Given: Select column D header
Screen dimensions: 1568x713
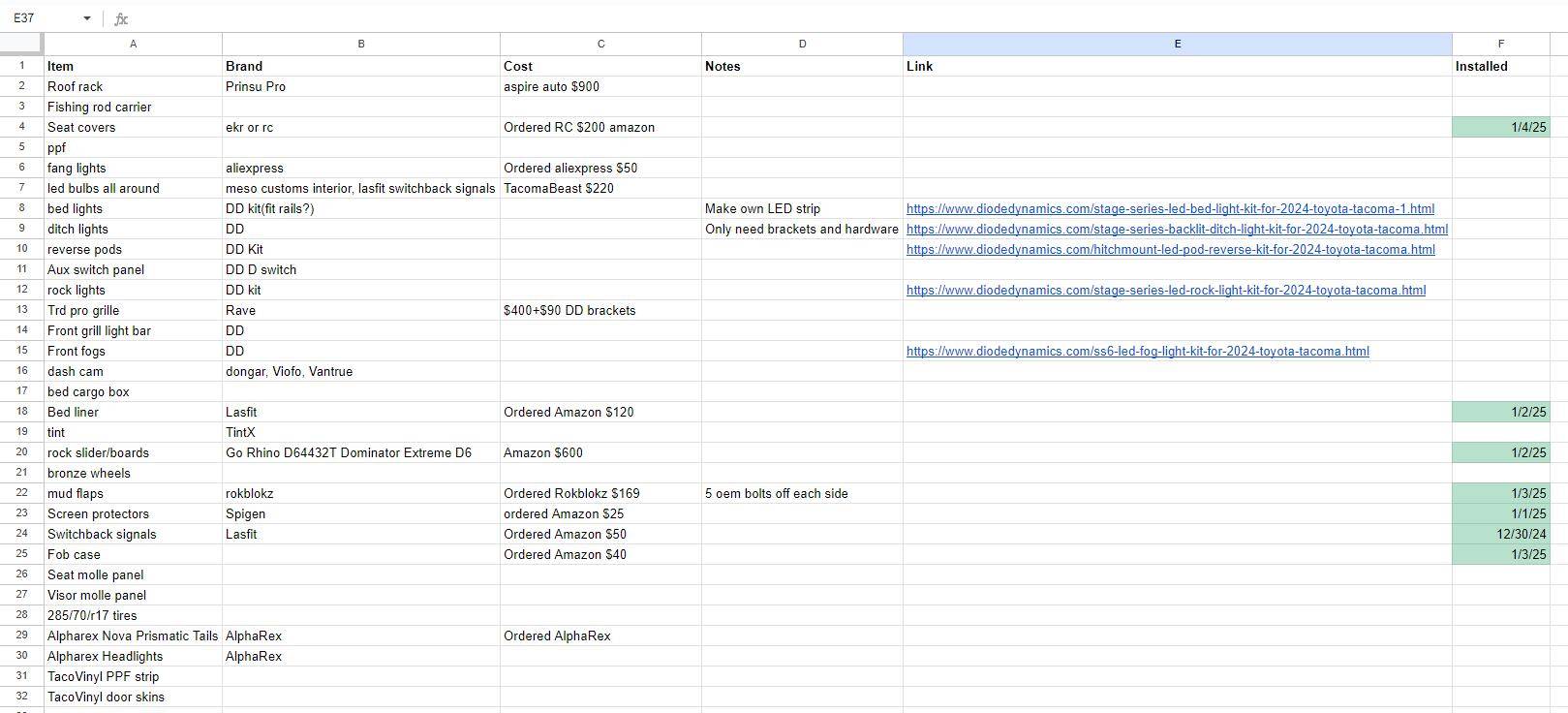Looking at the screenshot, I should pos(802,44).
